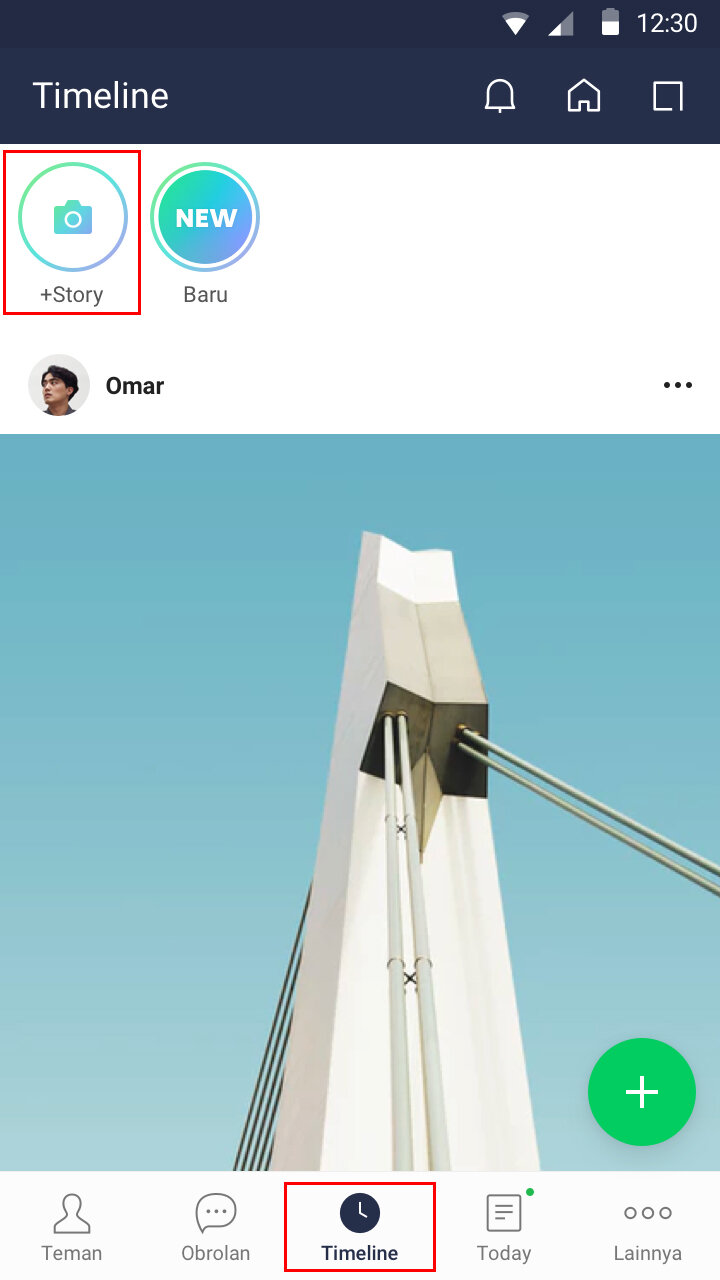The width and height of the screenshot is (720, 1280).
Task: Select the Timeline tab
Action: (x=360, y=1227)
